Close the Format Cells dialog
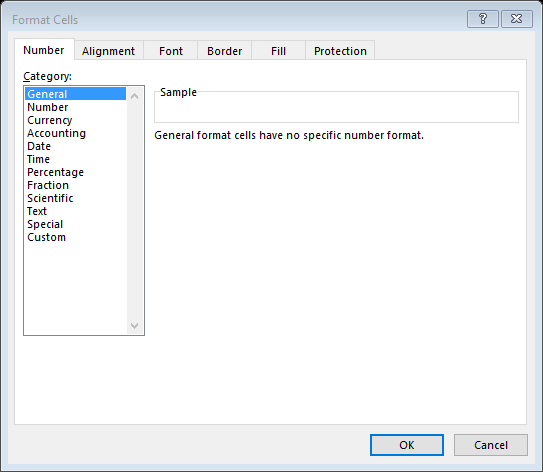 point(517,19)
